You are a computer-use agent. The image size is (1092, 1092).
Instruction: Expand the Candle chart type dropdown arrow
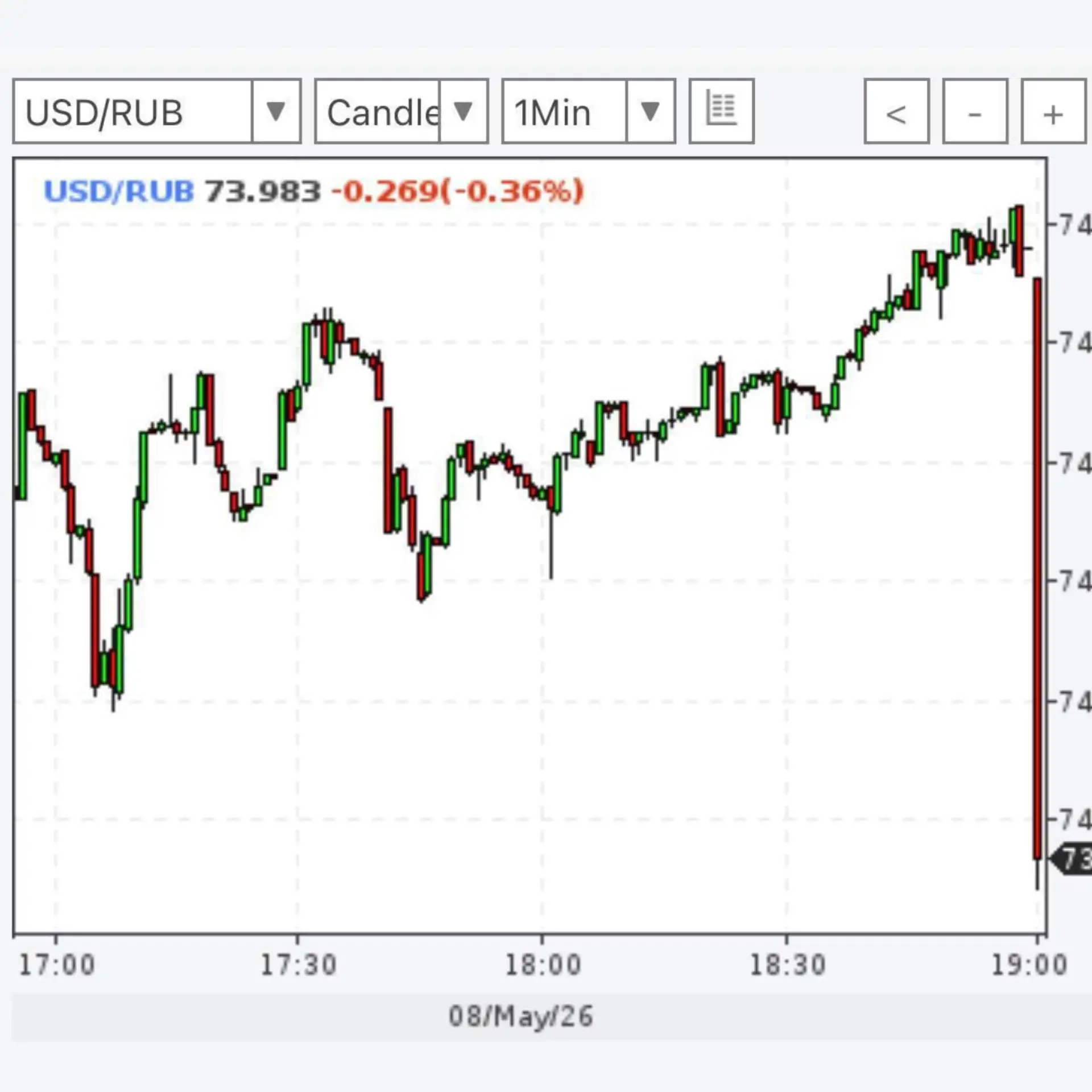tap(464, 111)
